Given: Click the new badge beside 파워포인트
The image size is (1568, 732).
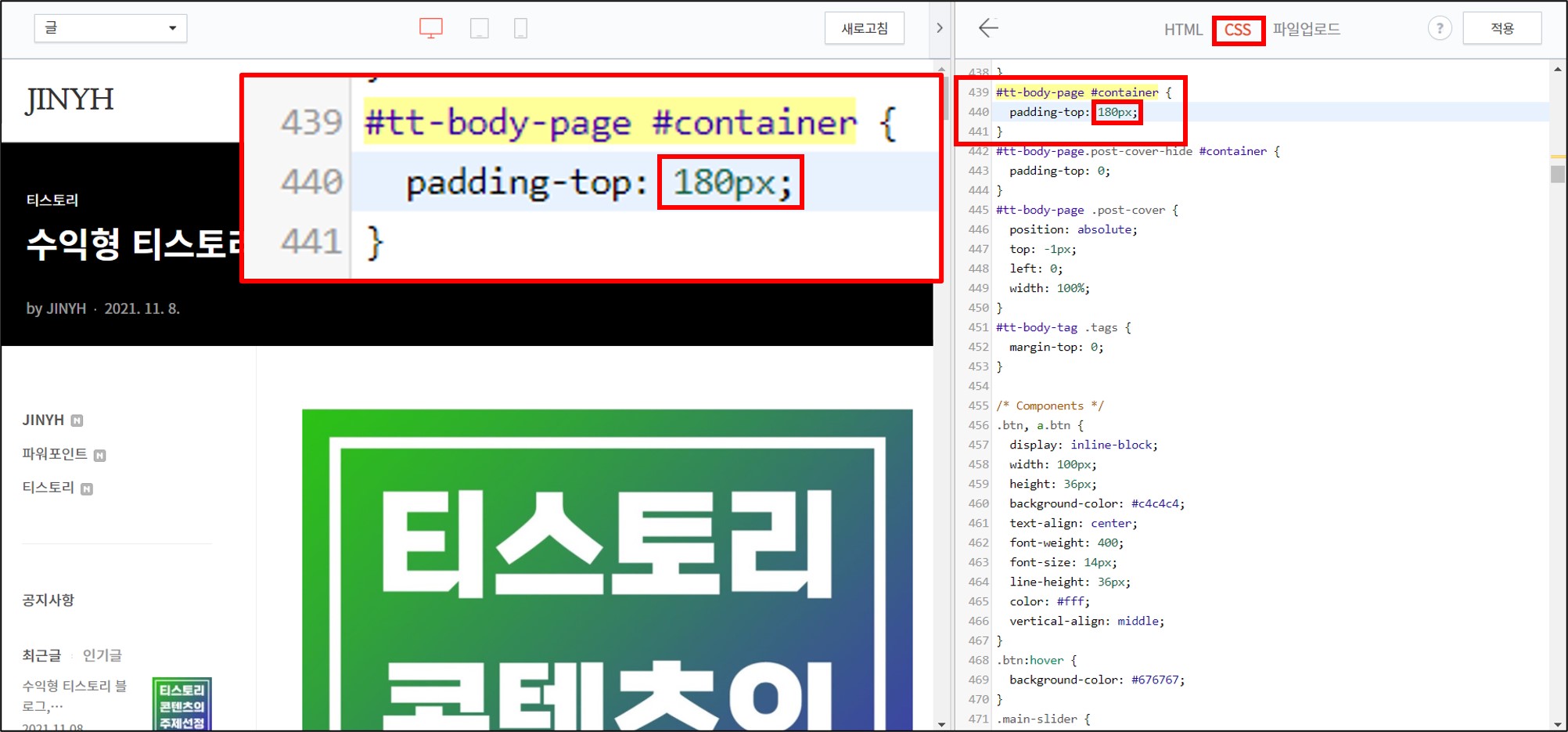Looking at the screenshot, I should tap(99, 456).
